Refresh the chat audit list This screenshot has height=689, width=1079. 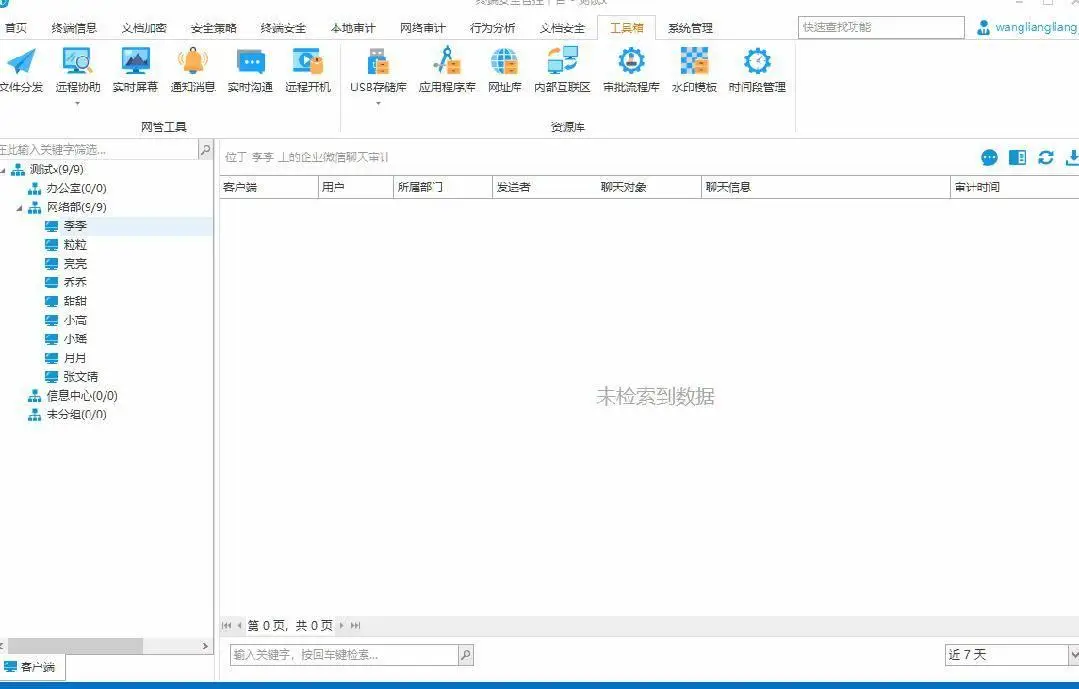click(x=1045, y=157)
